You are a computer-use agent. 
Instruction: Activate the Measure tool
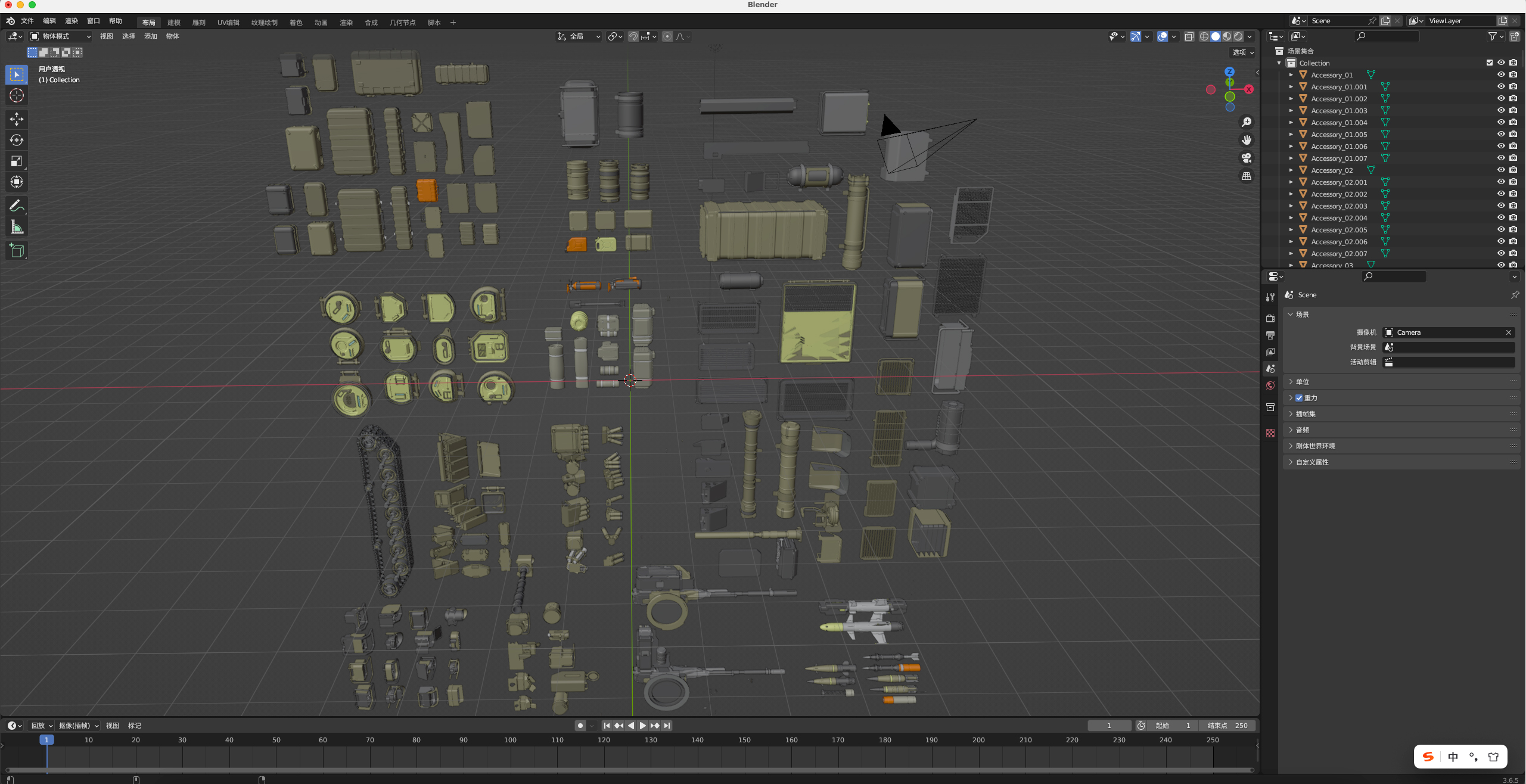coord(16,226)
